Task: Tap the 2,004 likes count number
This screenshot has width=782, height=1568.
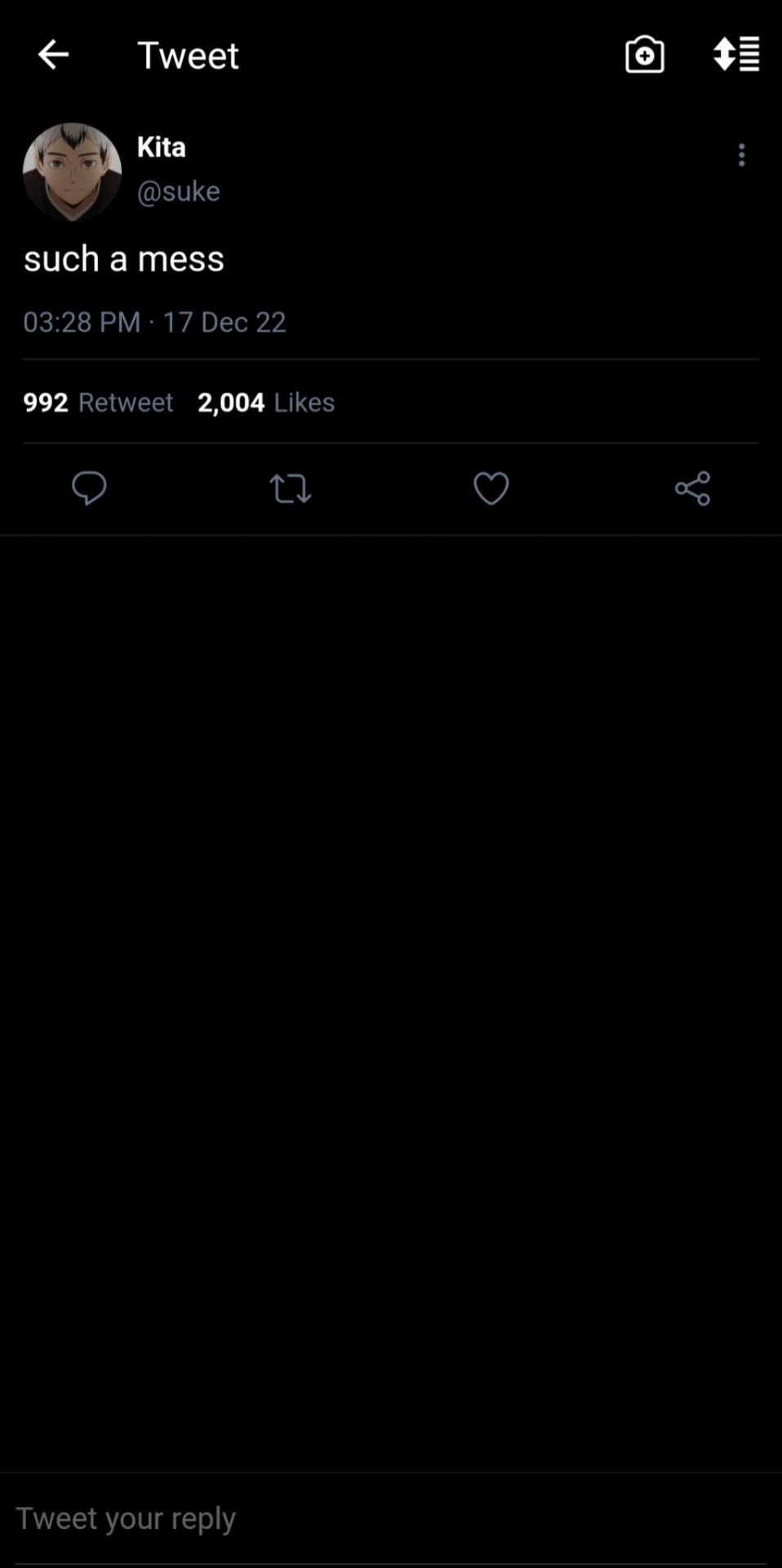Action: click(231, 402)
